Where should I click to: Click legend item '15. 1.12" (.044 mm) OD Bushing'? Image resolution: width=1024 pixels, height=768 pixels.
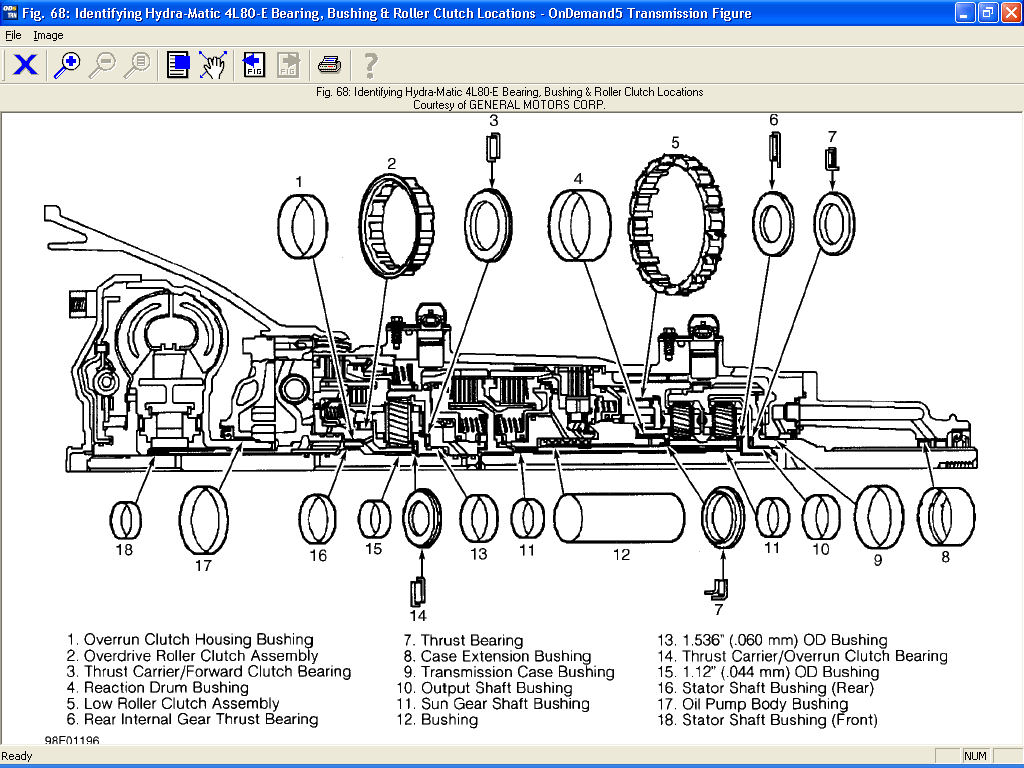pyautogui.click(x=768, y=672)
